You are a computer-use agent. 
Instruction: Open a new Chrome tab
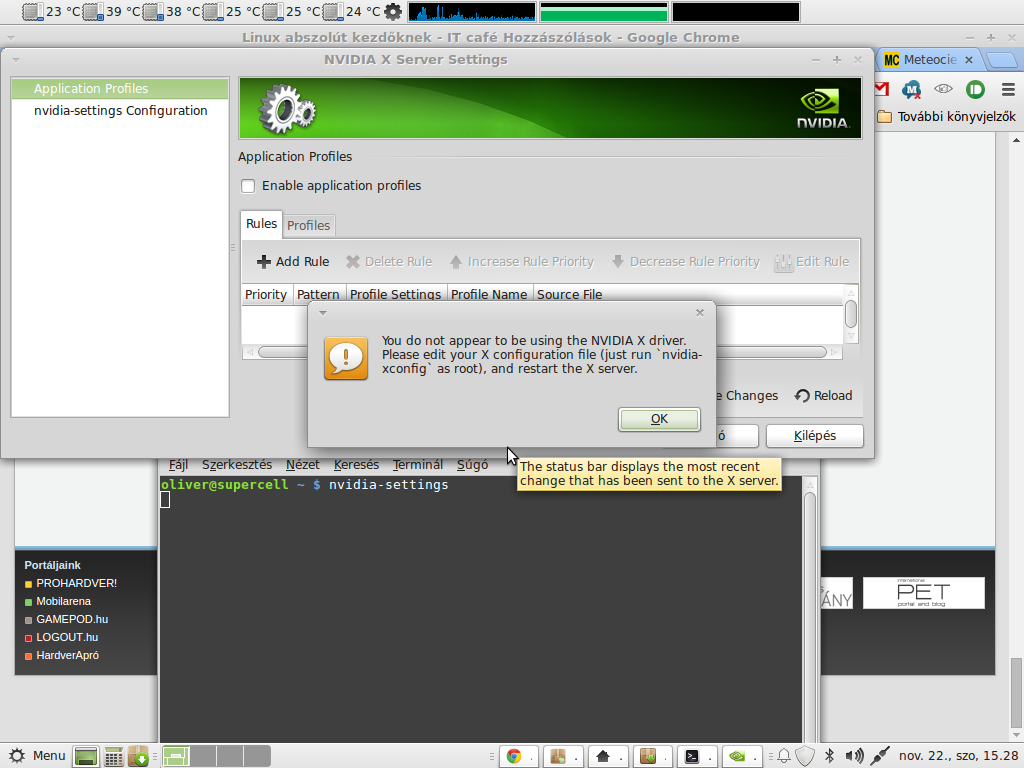[1001, 60]
